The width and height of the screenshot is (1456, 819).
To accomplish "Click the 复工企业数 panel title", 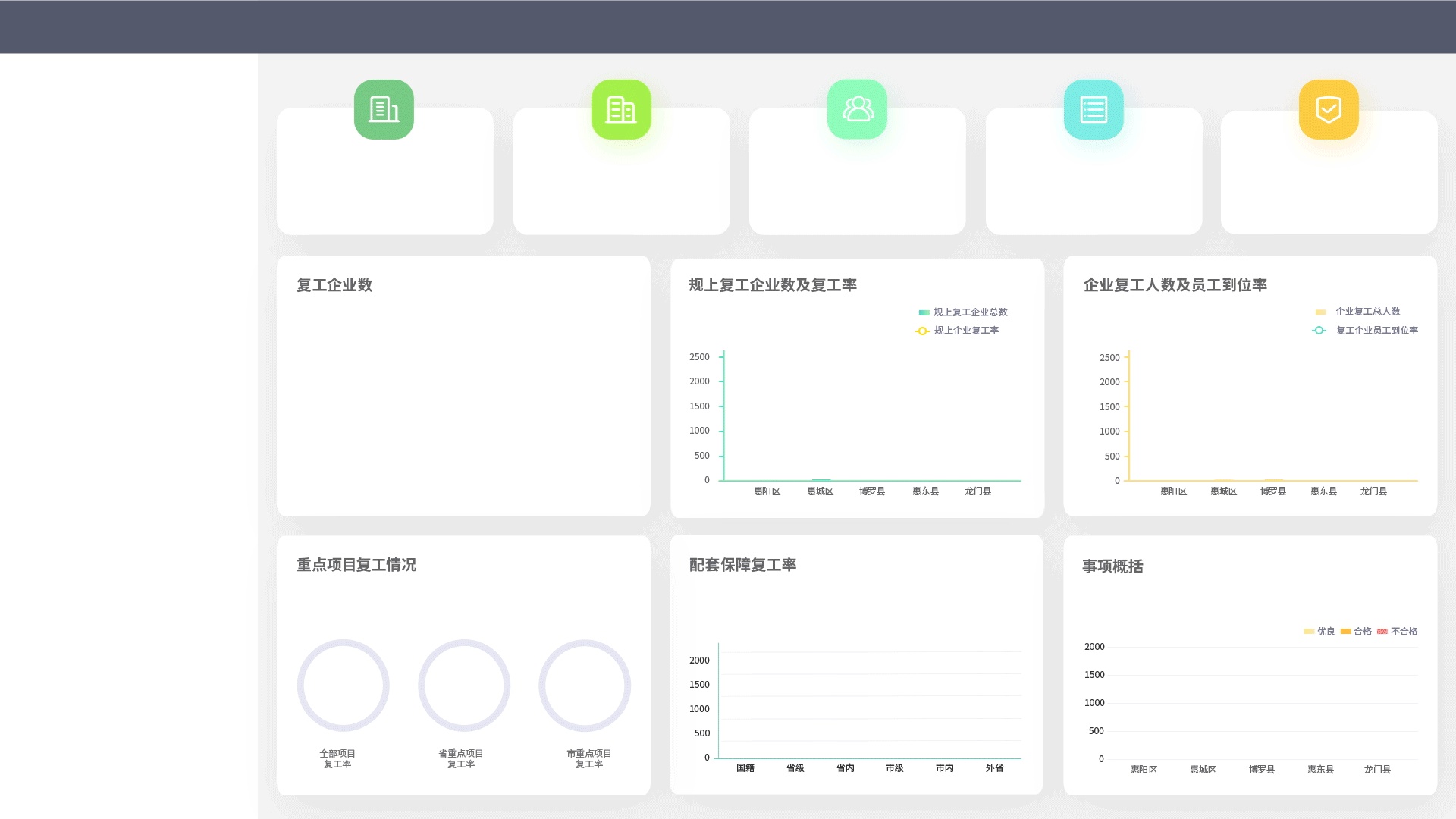I will tap(334, 285).
